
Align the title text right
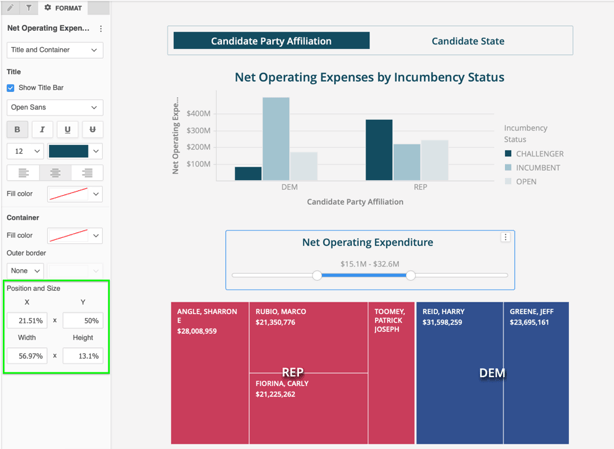click(x=87, y=173)
